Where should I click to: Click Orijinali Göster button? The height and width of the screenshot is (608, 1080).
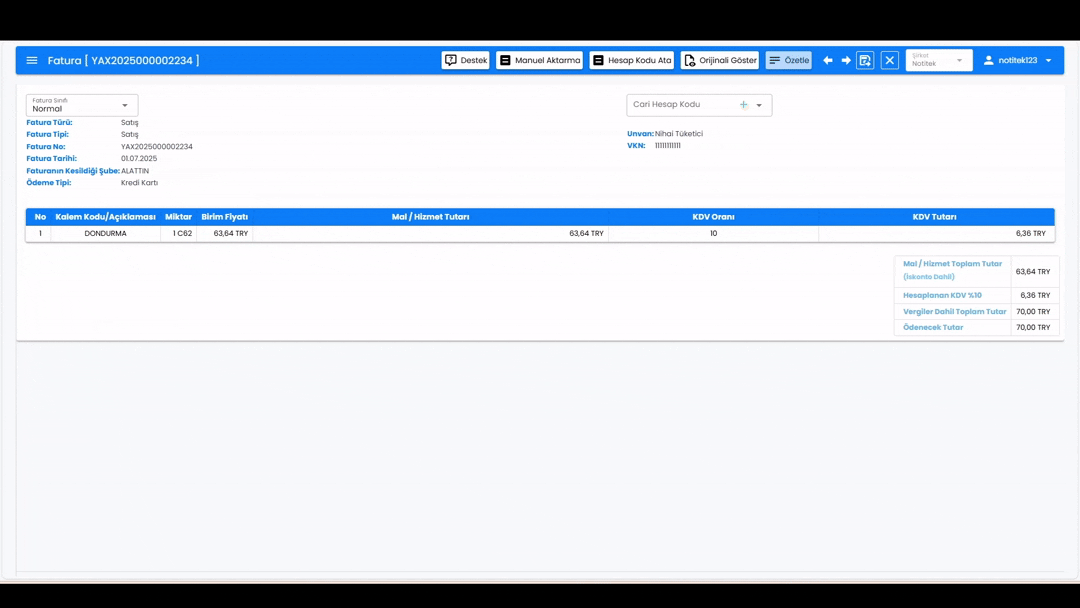719,60
